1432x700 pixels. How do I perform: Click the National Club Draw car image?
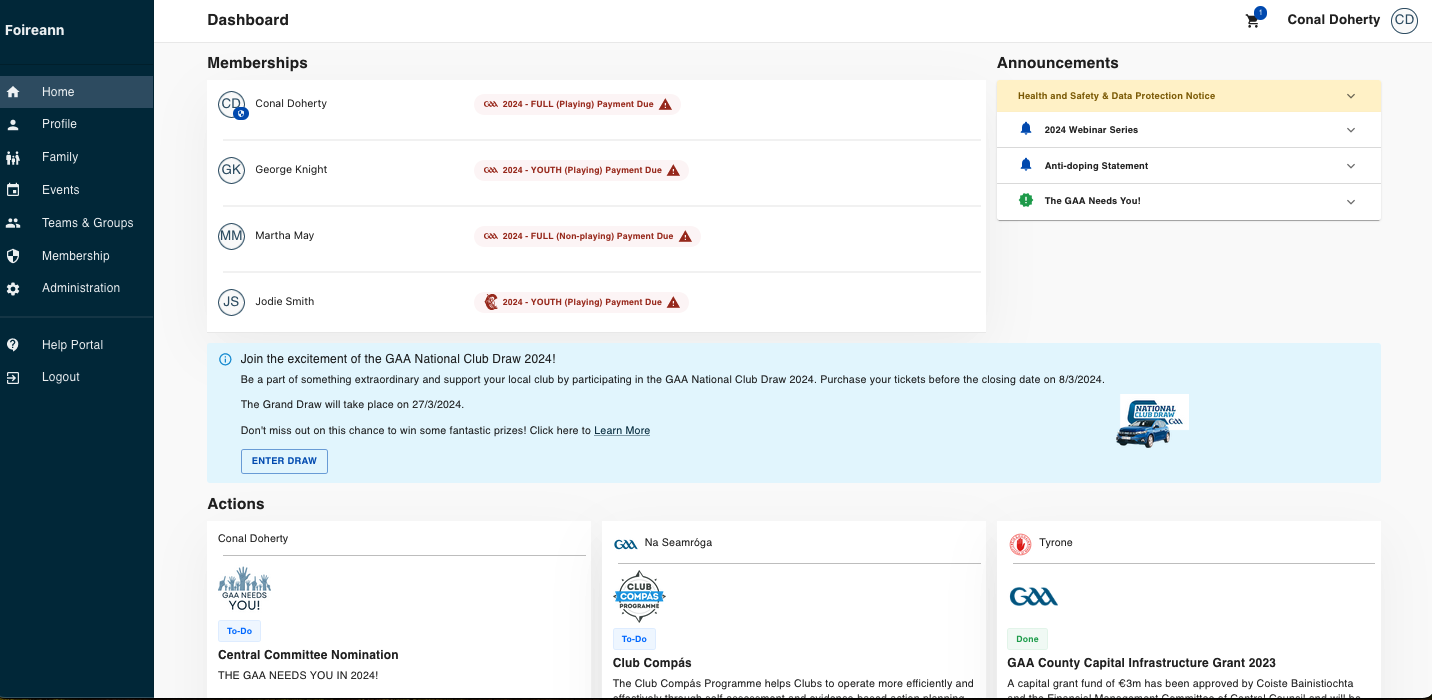tap(1152, 421)
